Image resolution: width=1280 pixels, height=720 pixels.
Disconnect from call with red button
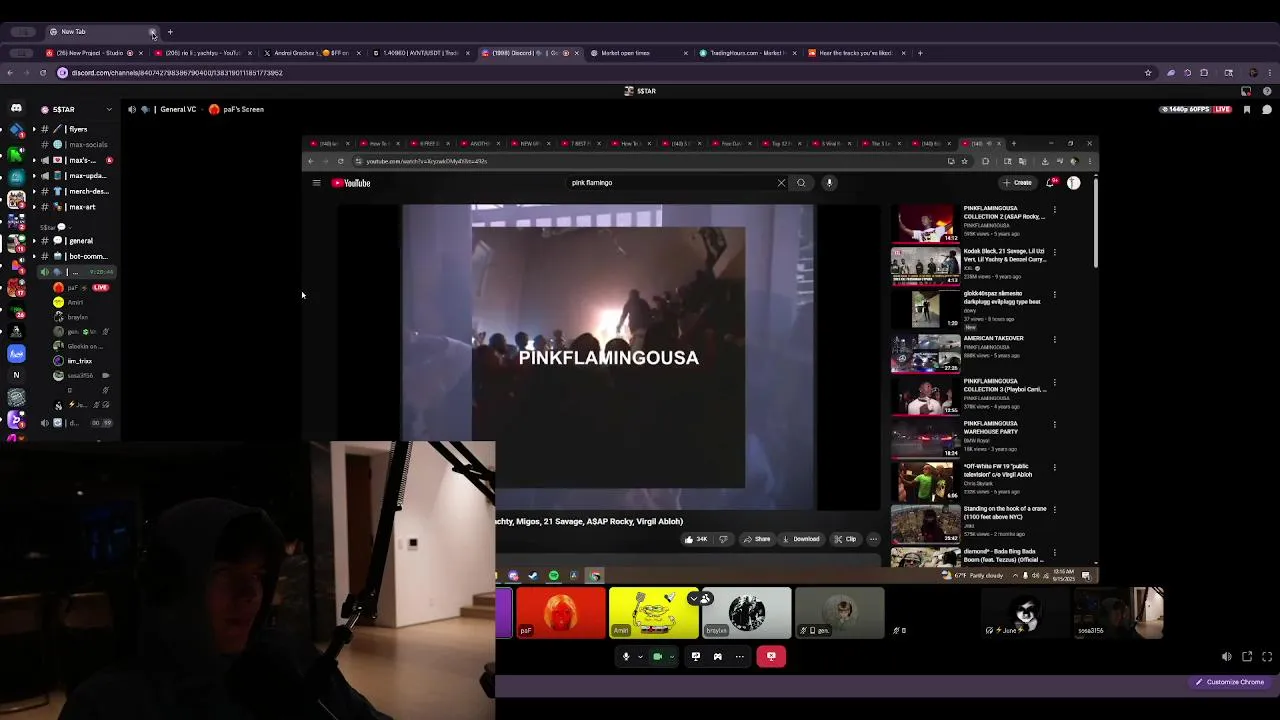pyautogui.click(x=771, y=657)
